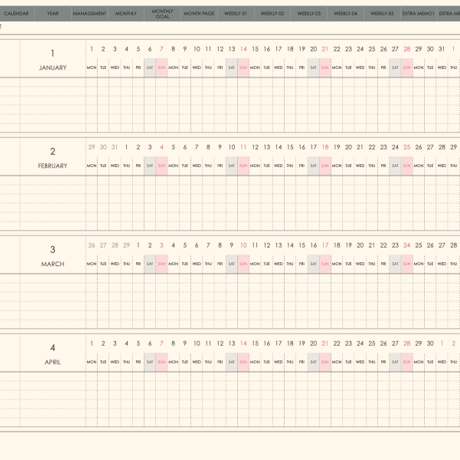The height and width of the screenshot is (460, 460).
Task: Select date 10 in the January row
Action: pyautogui.click(x=197, y=49)
